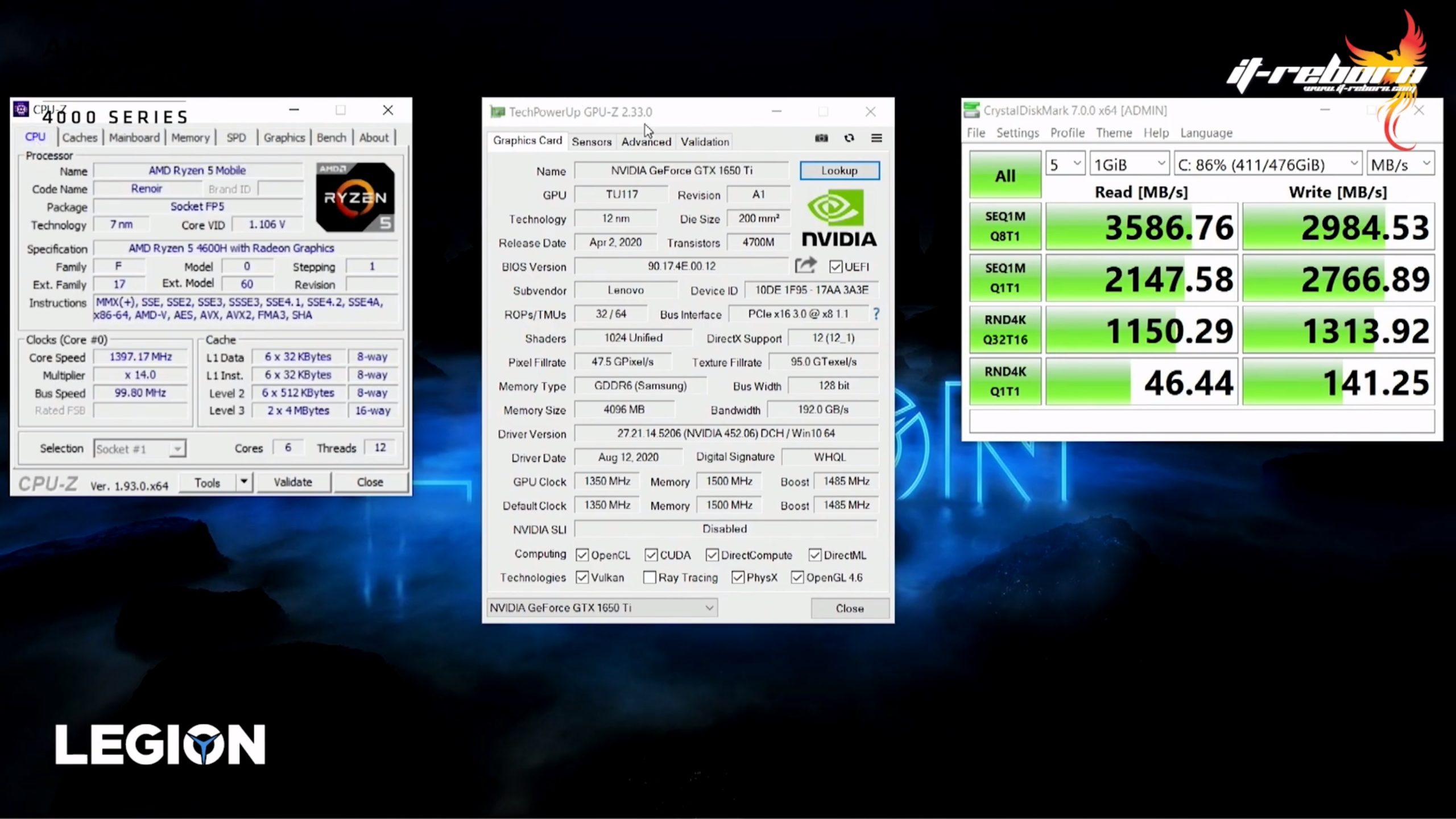Screen dimensions: 1456x819
Task: Enable the Ray Tracing checkbox
Action: (x=650, y=578)
